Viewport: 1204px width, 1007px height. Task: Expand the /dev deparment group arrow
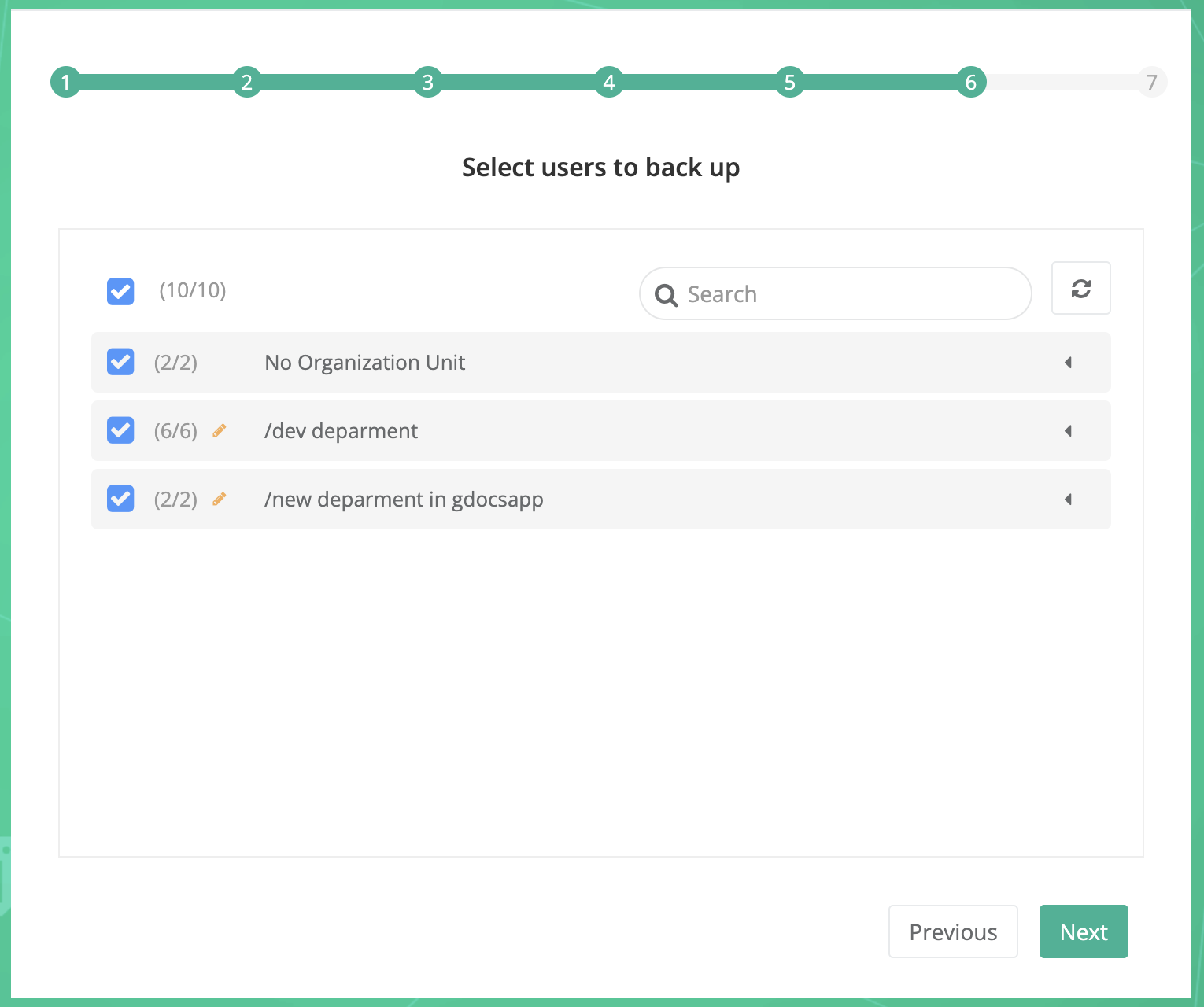coord(1068,430)
